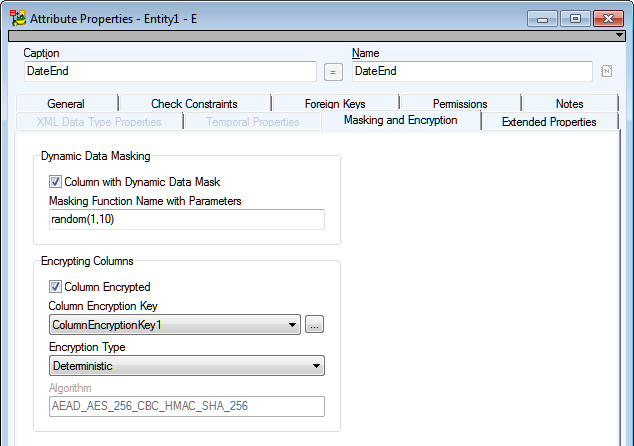Click the Caption text field
This screenshot has height=446, width=634.
pos(169,72)
